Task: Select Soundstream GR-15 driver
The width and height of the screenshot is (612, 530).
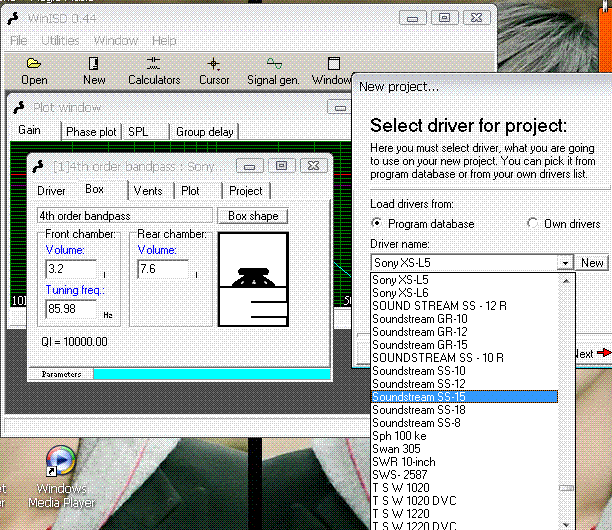Action: pyautogui.click(x=464, y=345)
